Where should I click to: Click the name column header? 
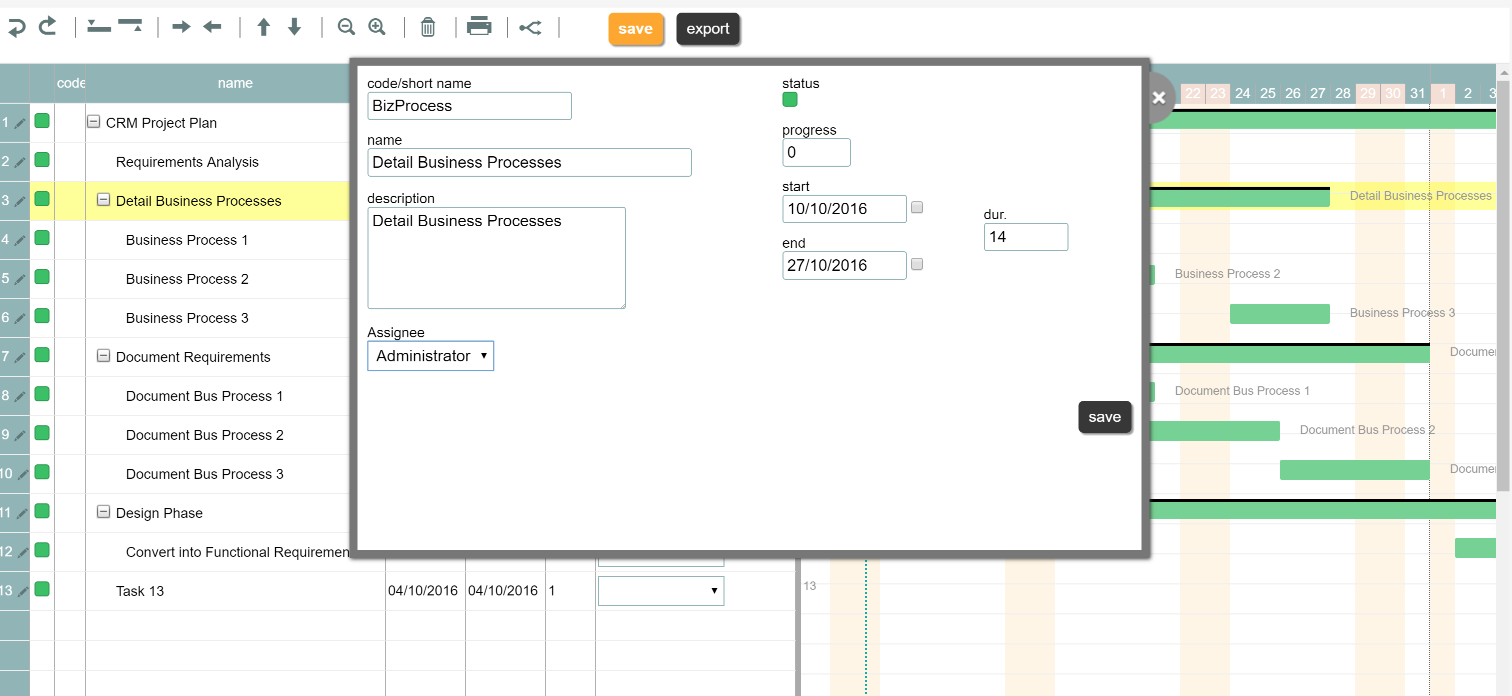point(235,83)
